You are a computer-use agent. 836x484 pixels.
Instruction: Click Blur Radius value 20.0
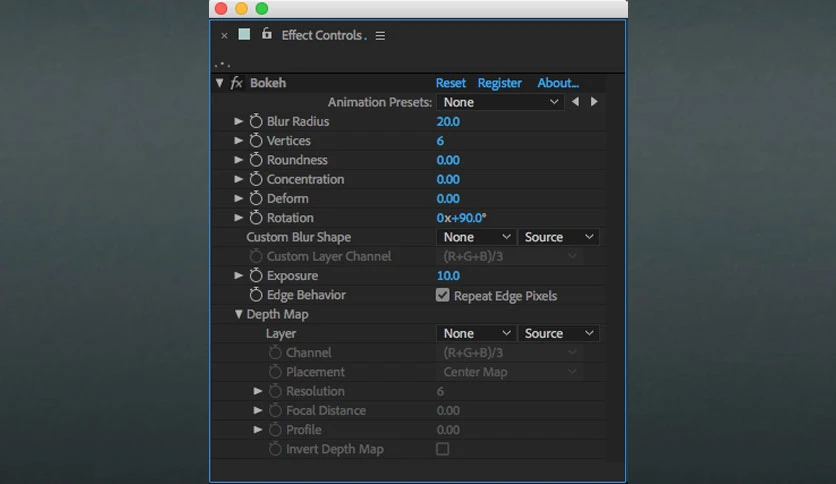[448, 121]
